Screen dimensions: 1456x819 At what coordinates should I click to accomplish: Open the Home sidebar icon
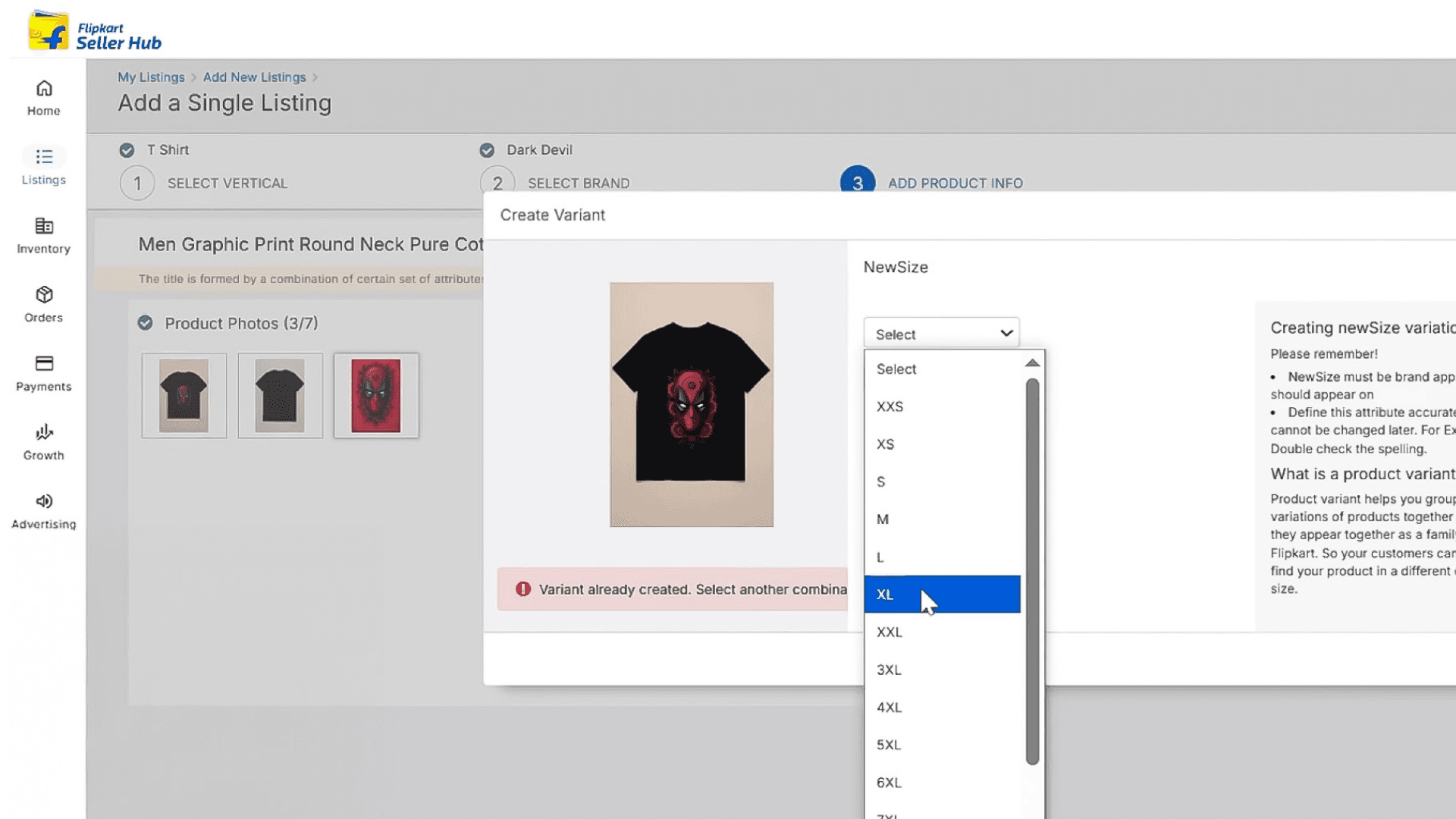pyautogui.click(x=44, y=89)
